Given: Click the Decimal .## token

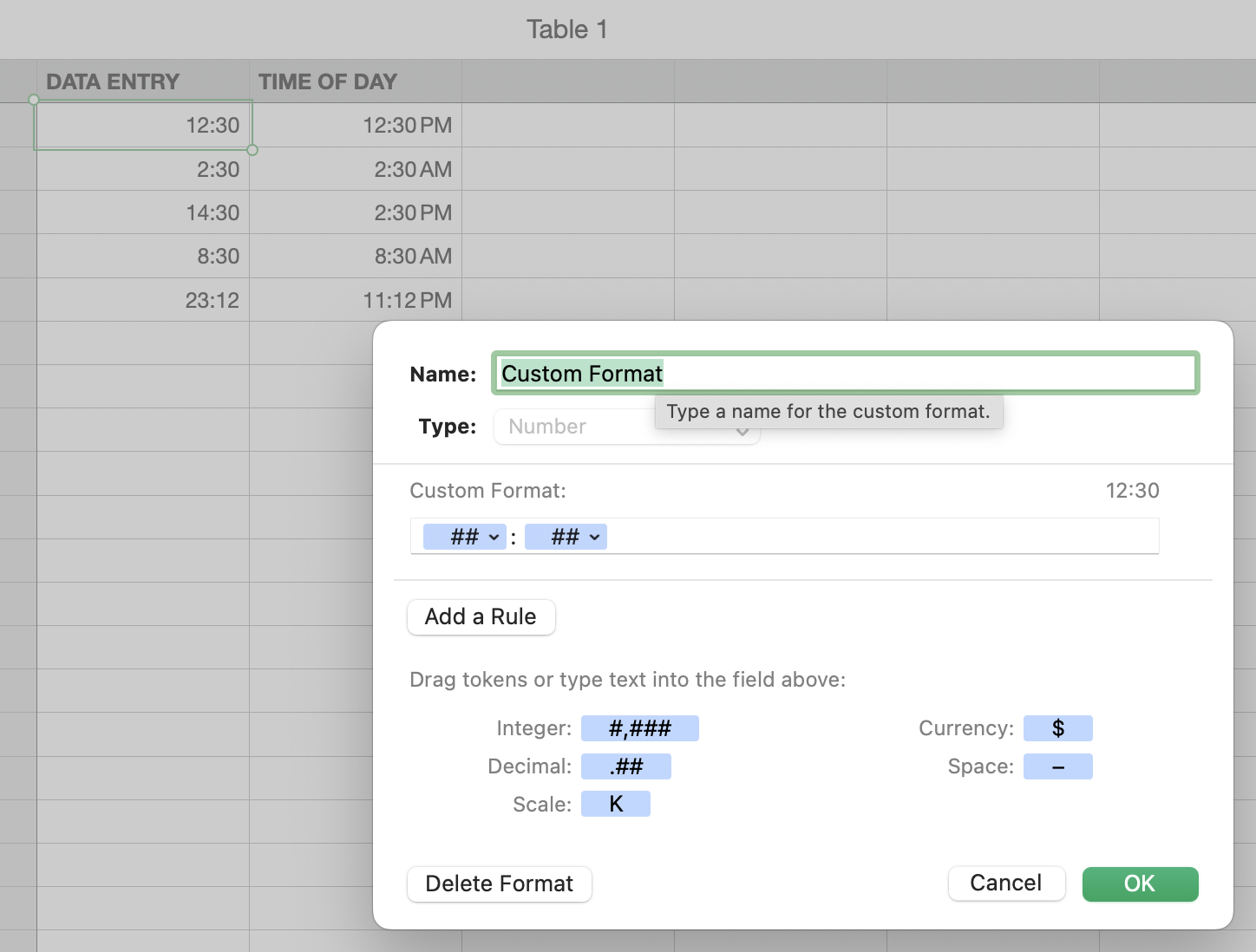Looking at the screenshot, I should click(625, 766).
